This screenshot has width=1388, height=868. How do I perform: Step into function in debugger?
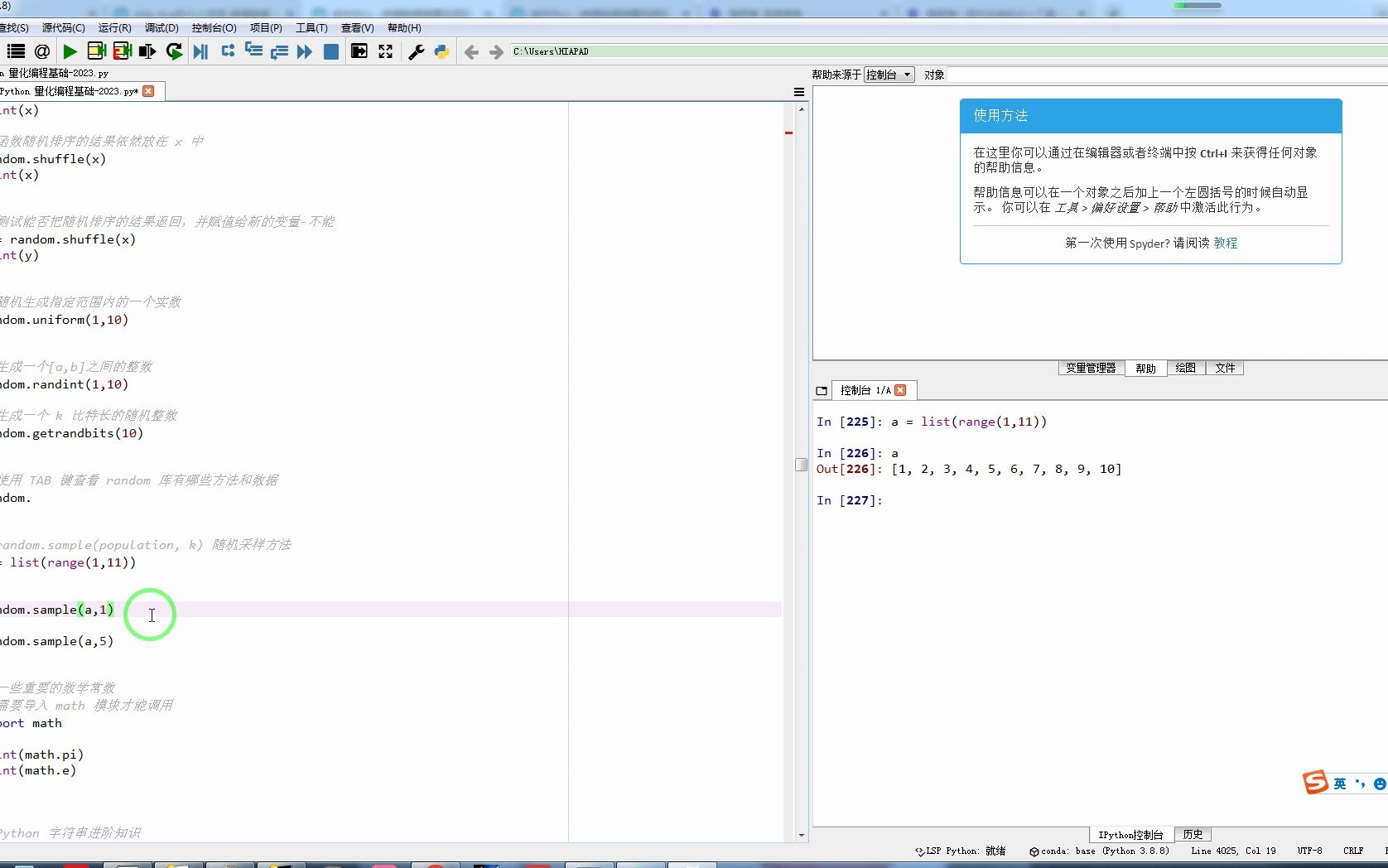coord(253,51)
